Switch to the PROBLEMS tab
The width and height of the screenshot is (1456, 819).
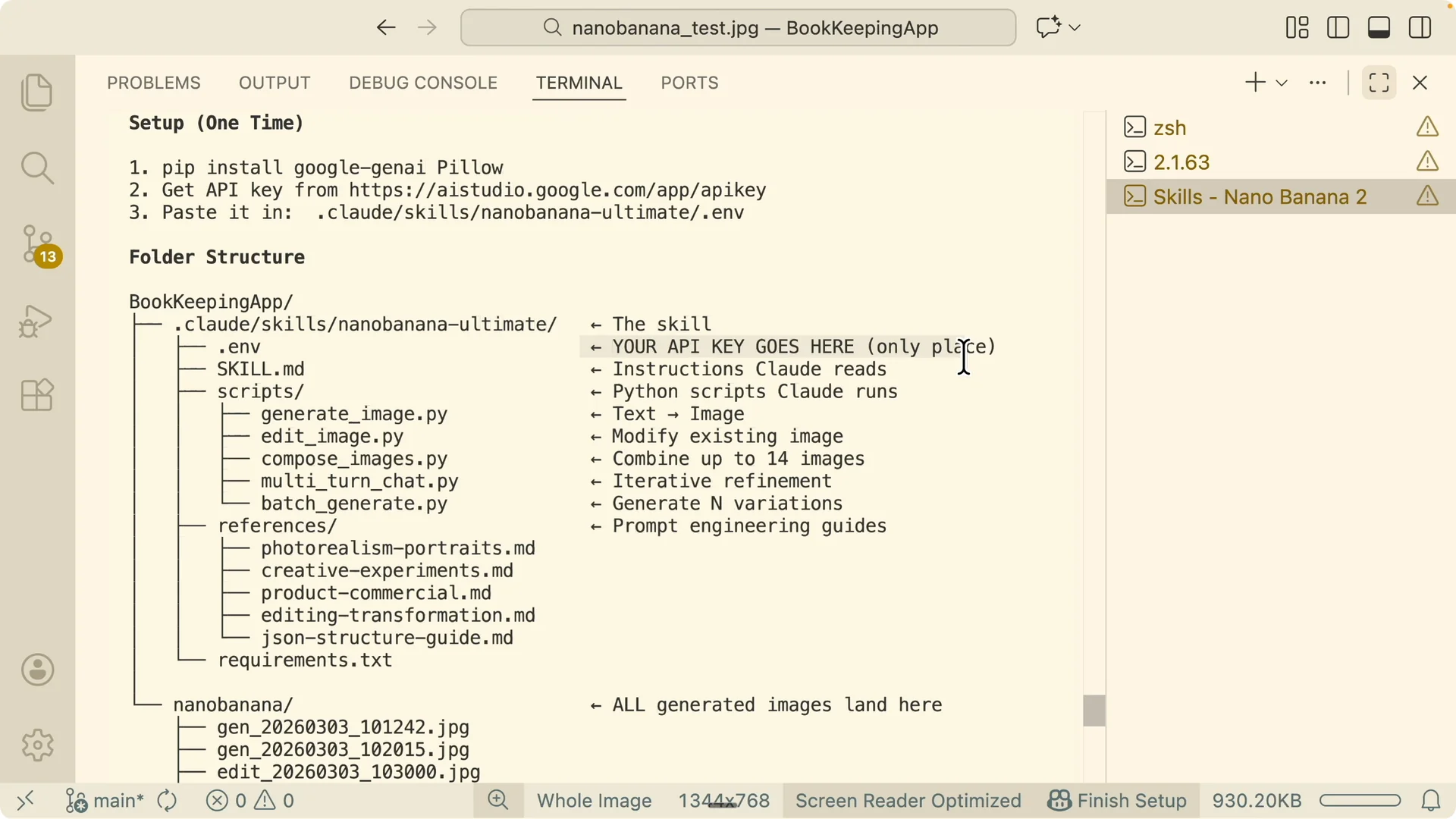[x=154, y=83]
